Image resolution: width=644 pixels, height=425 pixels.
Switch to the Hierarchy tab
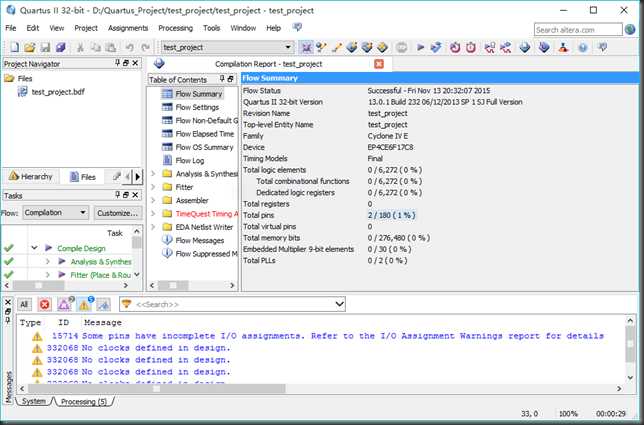pyautogui.click(x=31, y=177)
